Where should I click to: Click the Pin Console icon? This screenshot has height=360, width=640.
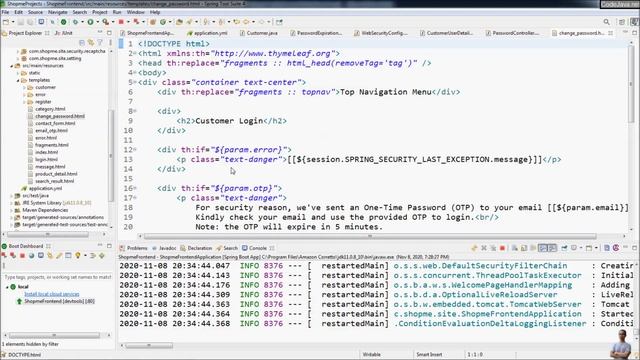[564, 248]
